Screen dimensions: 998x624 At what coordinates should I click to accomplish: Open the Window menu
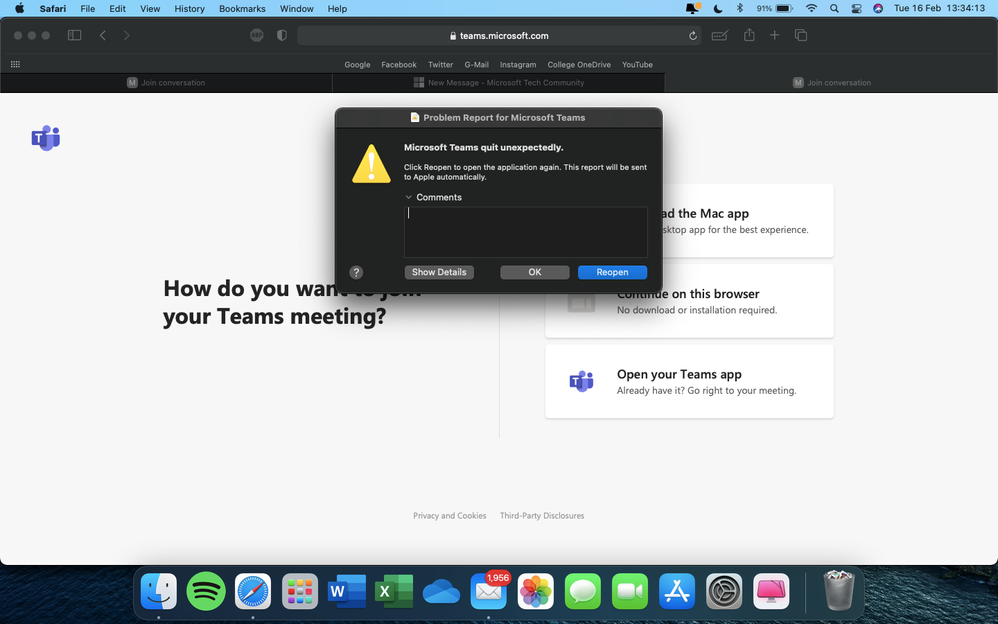pos(297,8)
